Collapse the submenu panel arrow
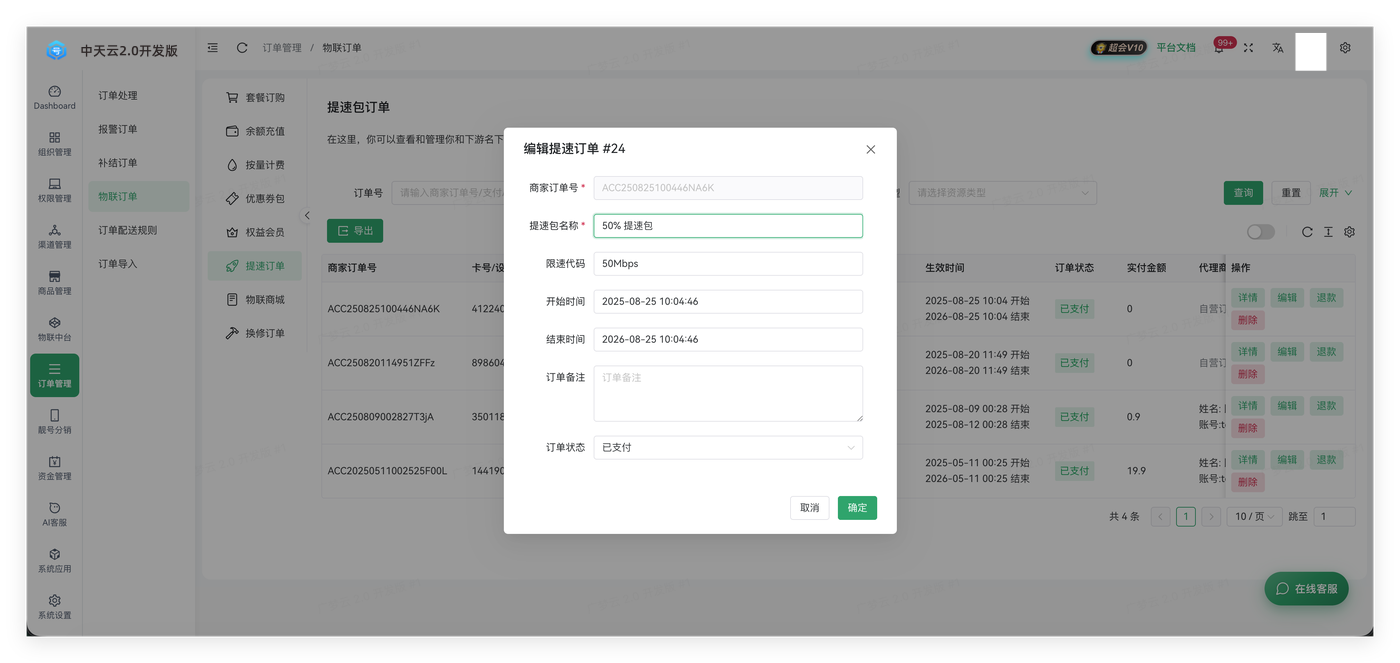This screenshot has width=1400, height=663. point(307,215)
